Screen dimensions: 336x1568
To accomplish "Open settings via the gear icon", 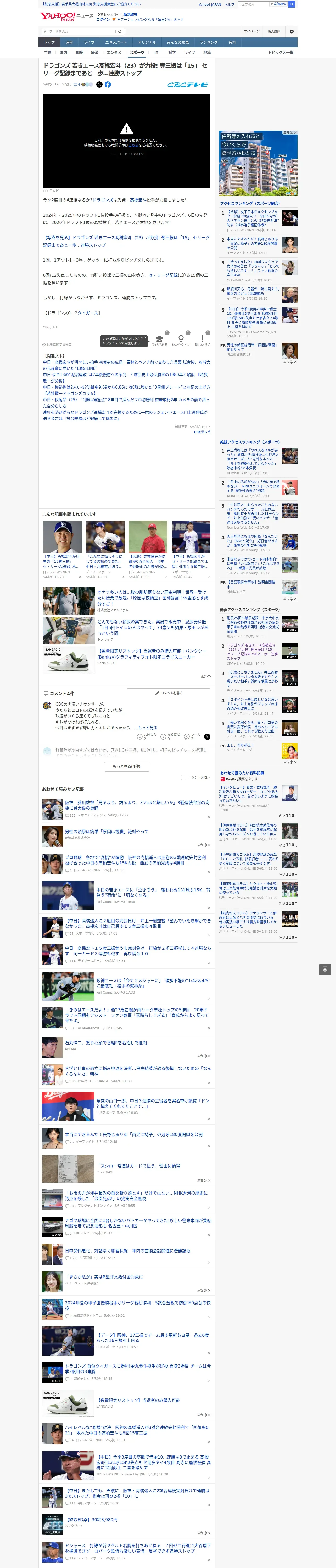I will [292, 31].
